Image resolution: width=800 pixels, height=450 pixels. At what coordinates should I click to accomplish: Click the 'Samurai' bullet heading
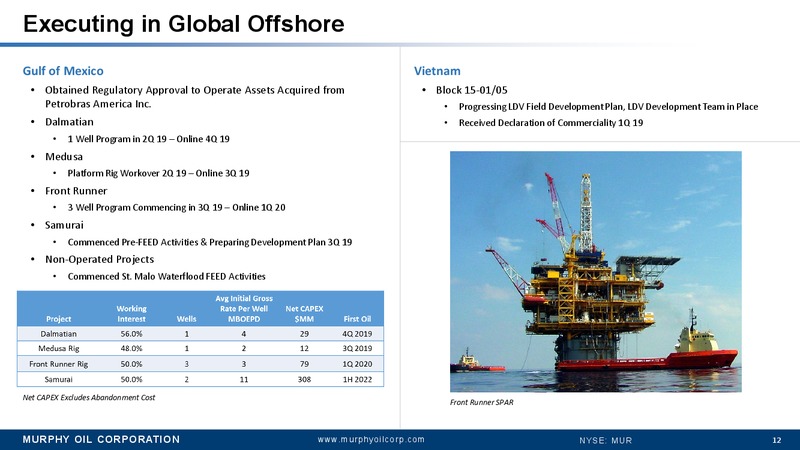(x=64, y=225)
